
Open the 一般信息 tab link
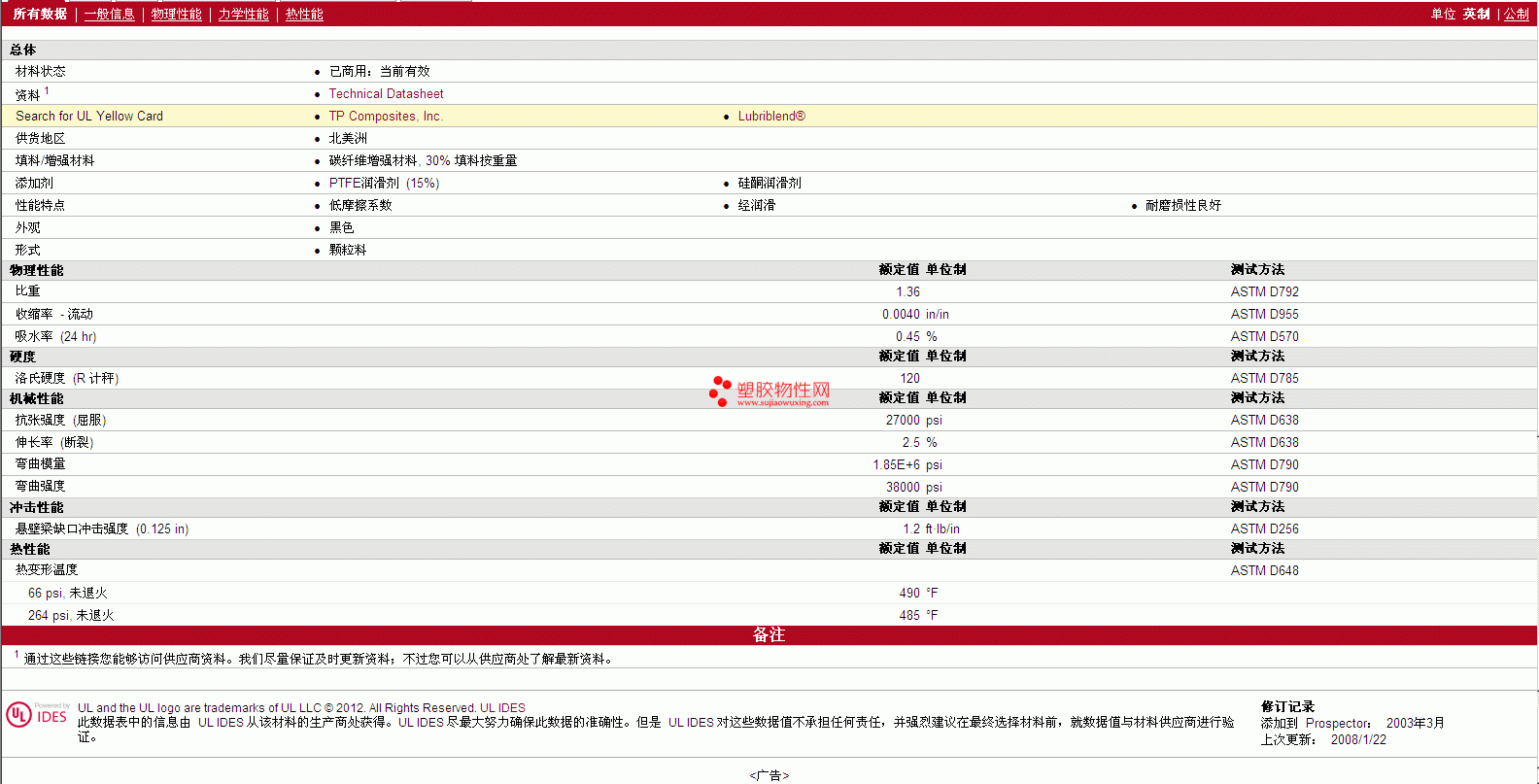110,14
